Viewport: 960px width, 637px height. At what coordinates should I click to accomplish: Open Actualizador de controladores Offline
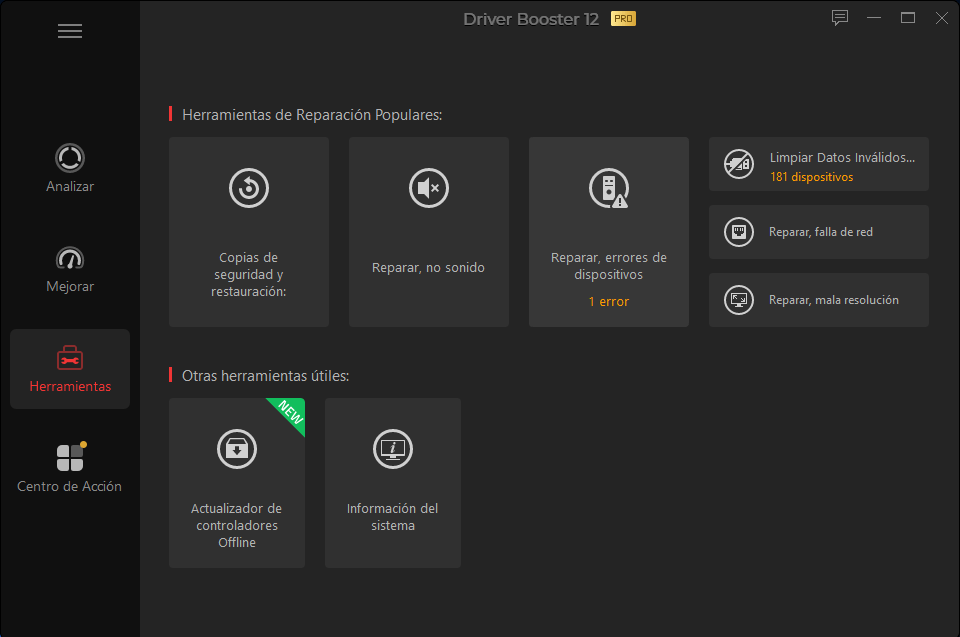coord(237,483)
